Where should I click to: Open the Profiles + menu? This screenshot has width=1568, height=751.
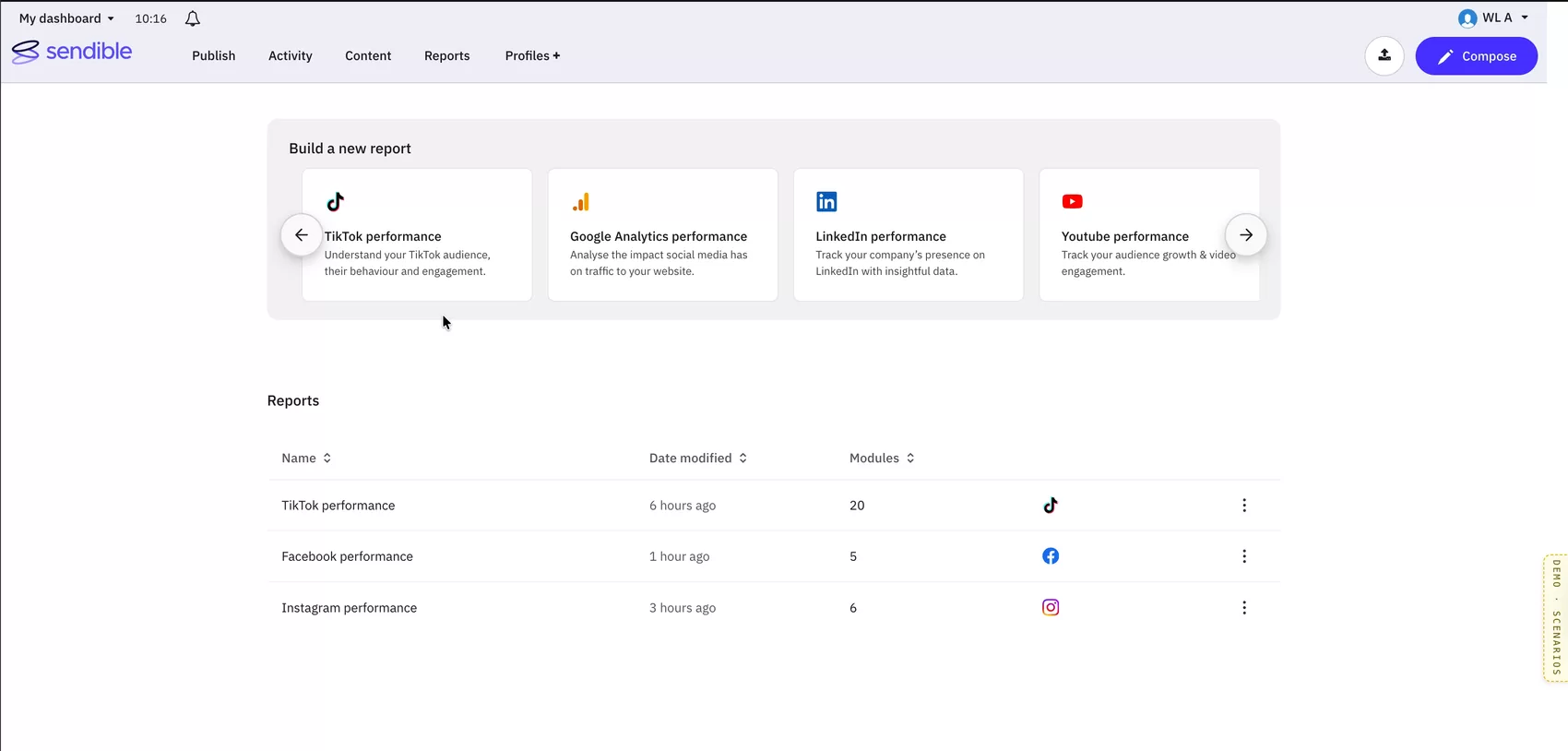click(532, 55)
